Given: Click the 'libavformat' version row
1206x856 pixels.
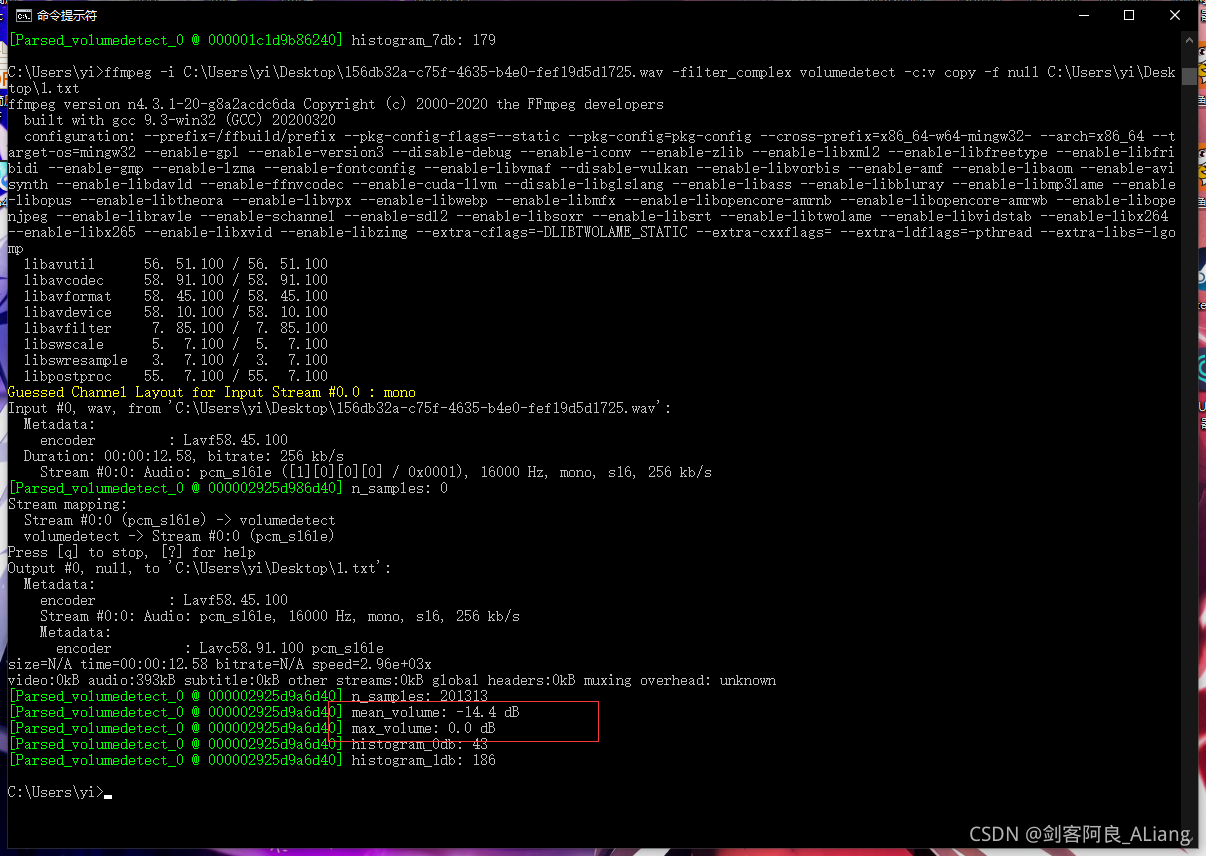Looking at the screenshot, I should pos(176,296).
